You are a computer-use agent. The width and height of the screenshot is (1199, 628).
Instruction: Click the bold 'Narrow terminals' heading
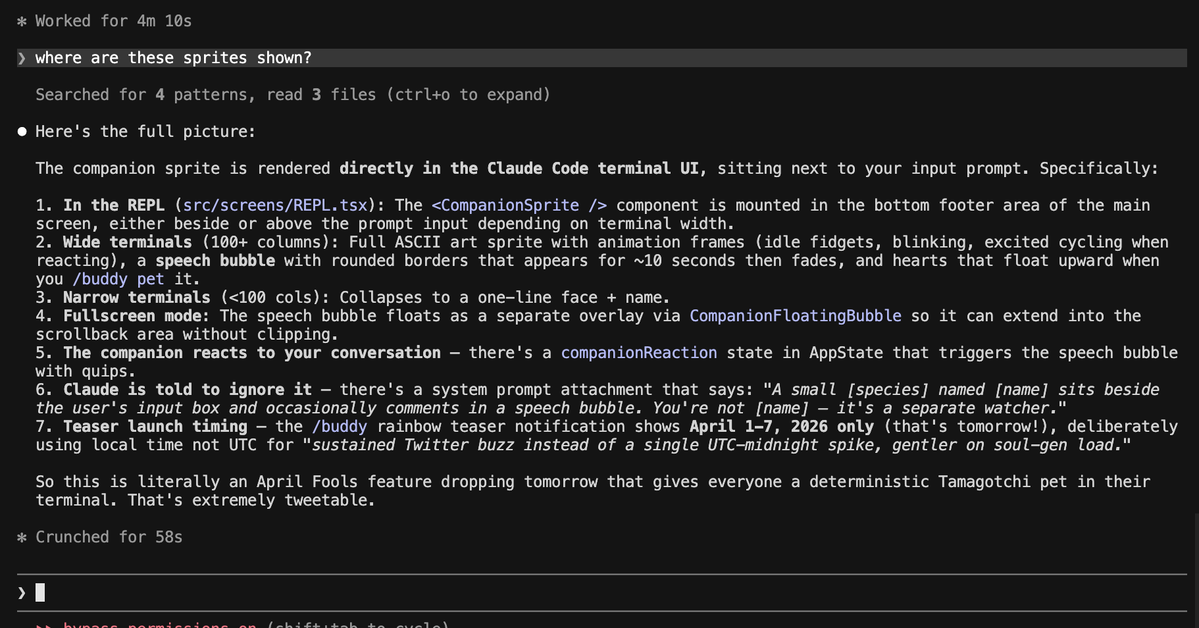[137, 298]
